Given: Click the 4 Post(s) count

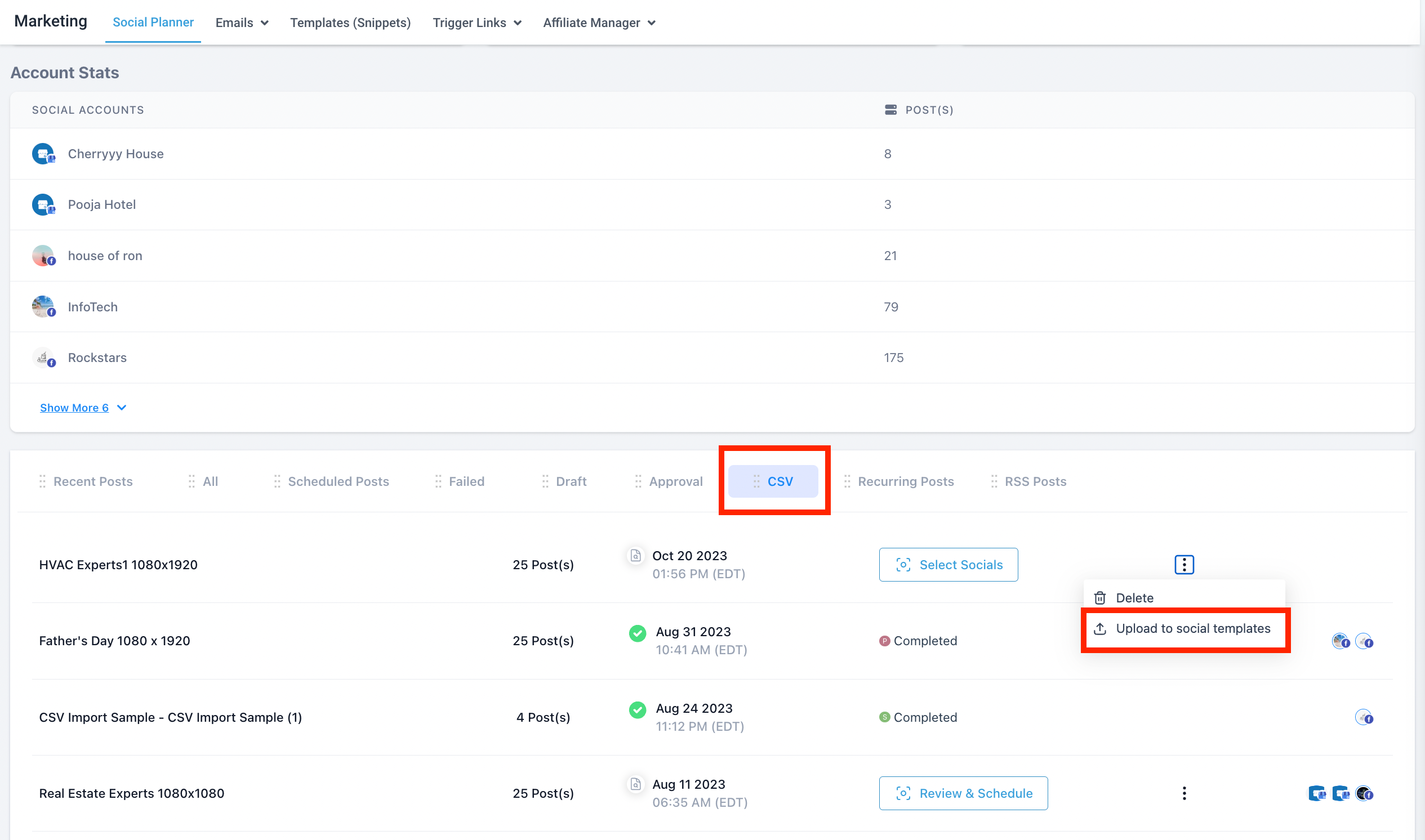Looking at the screenshot, I should point(543,717).
